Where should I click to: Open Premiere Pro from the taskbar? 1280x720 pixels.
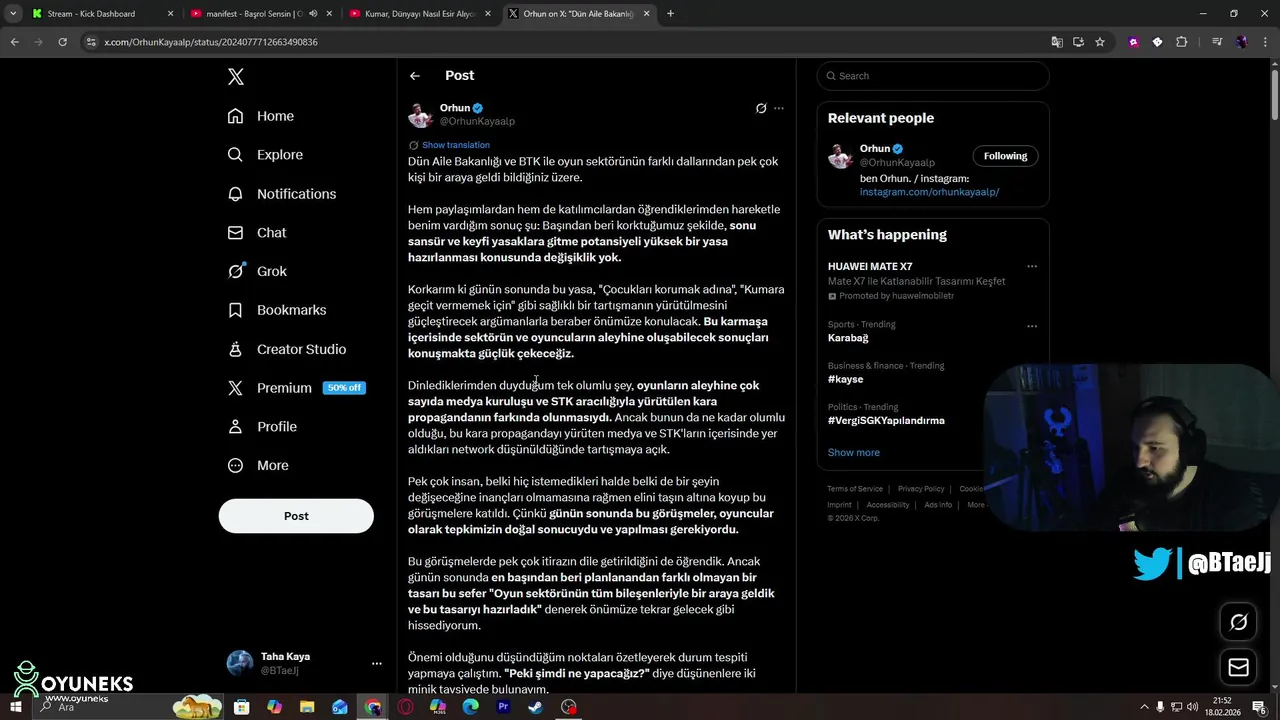pos(503,707)
